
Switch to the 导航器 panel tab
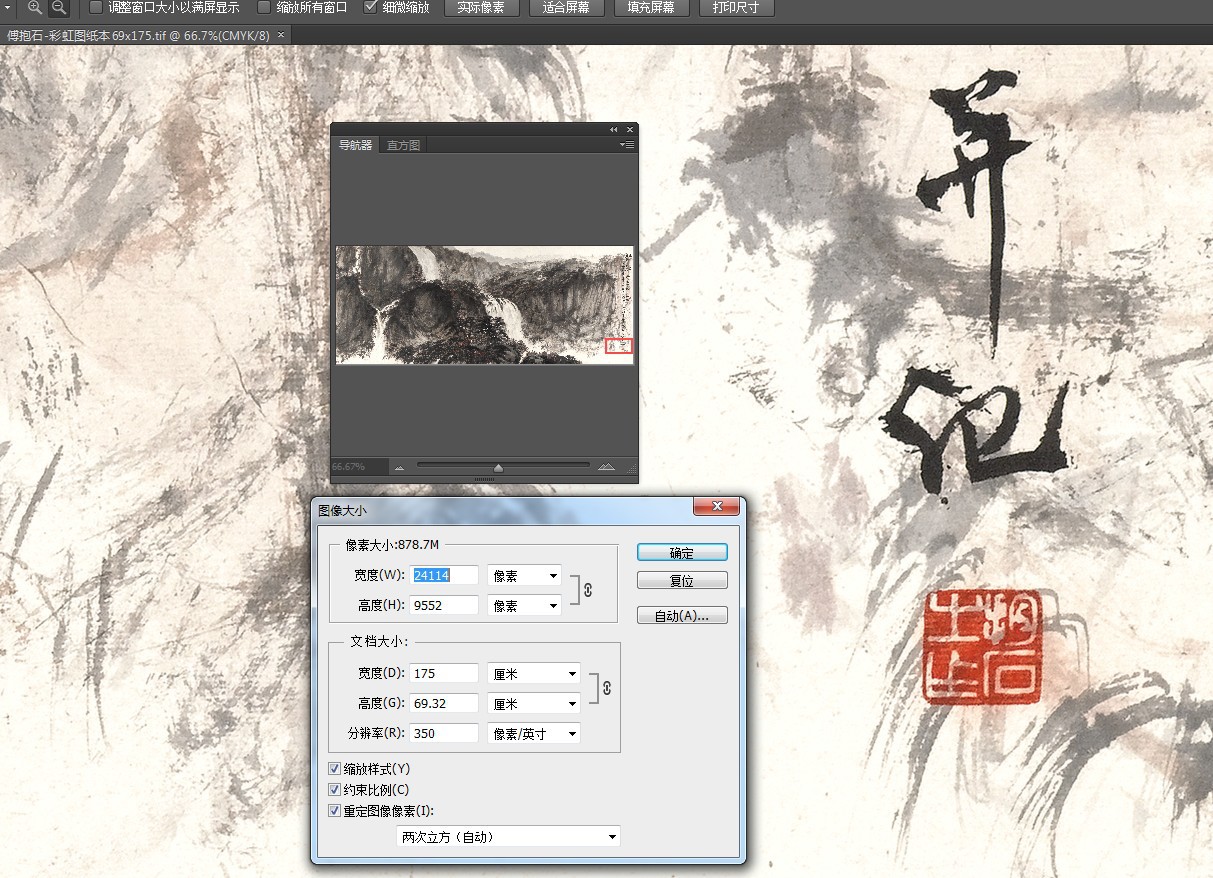(355, 145)
